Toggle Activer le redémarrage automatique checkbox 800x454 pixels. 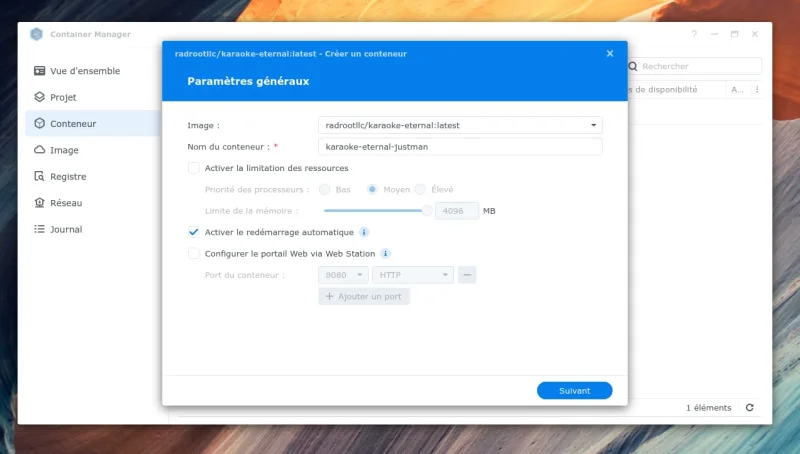click(x=193, y=232)
